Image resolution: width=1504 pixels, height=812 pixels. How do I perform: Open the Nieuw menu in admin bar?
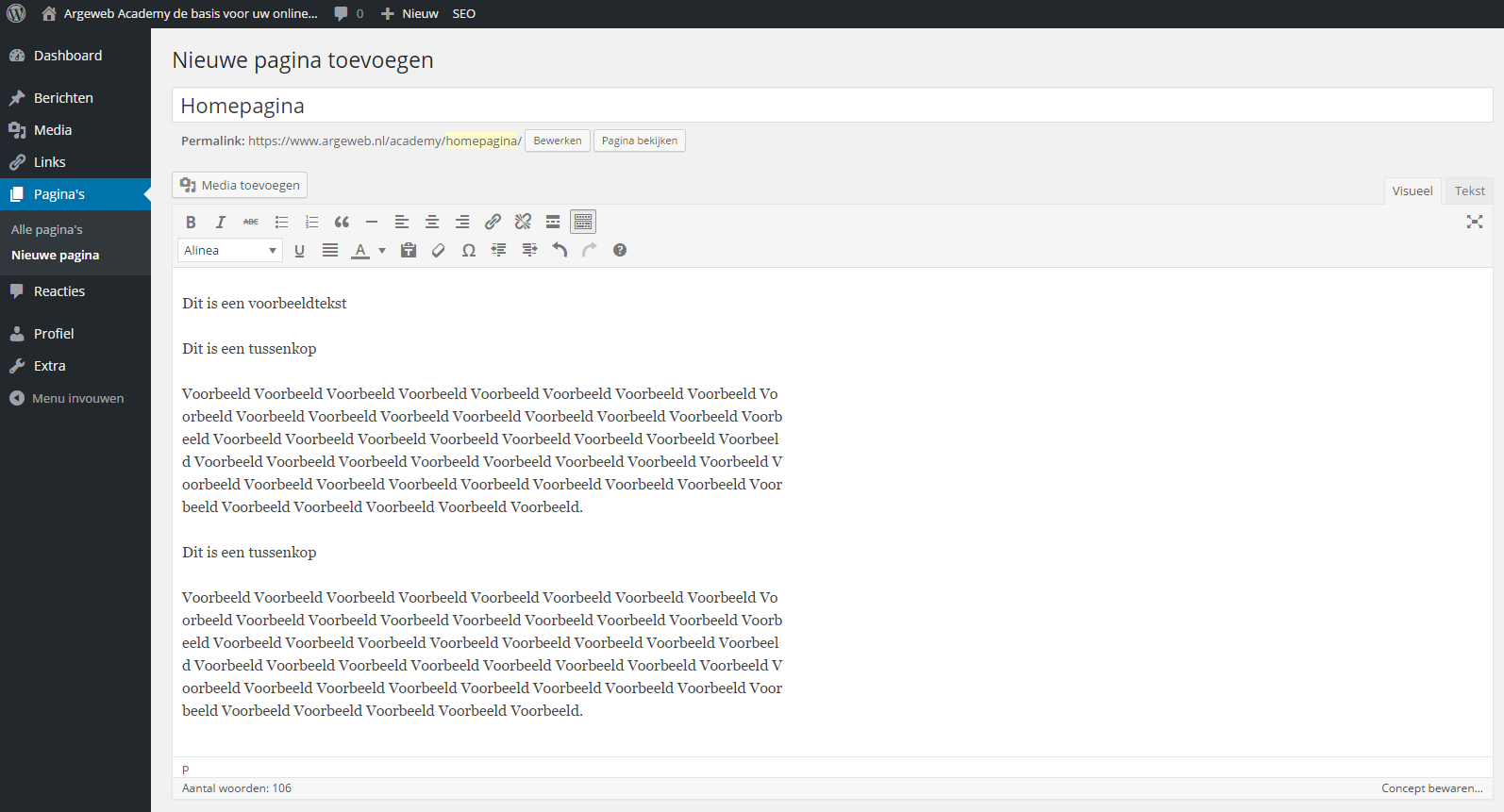[x=410, y=14]
